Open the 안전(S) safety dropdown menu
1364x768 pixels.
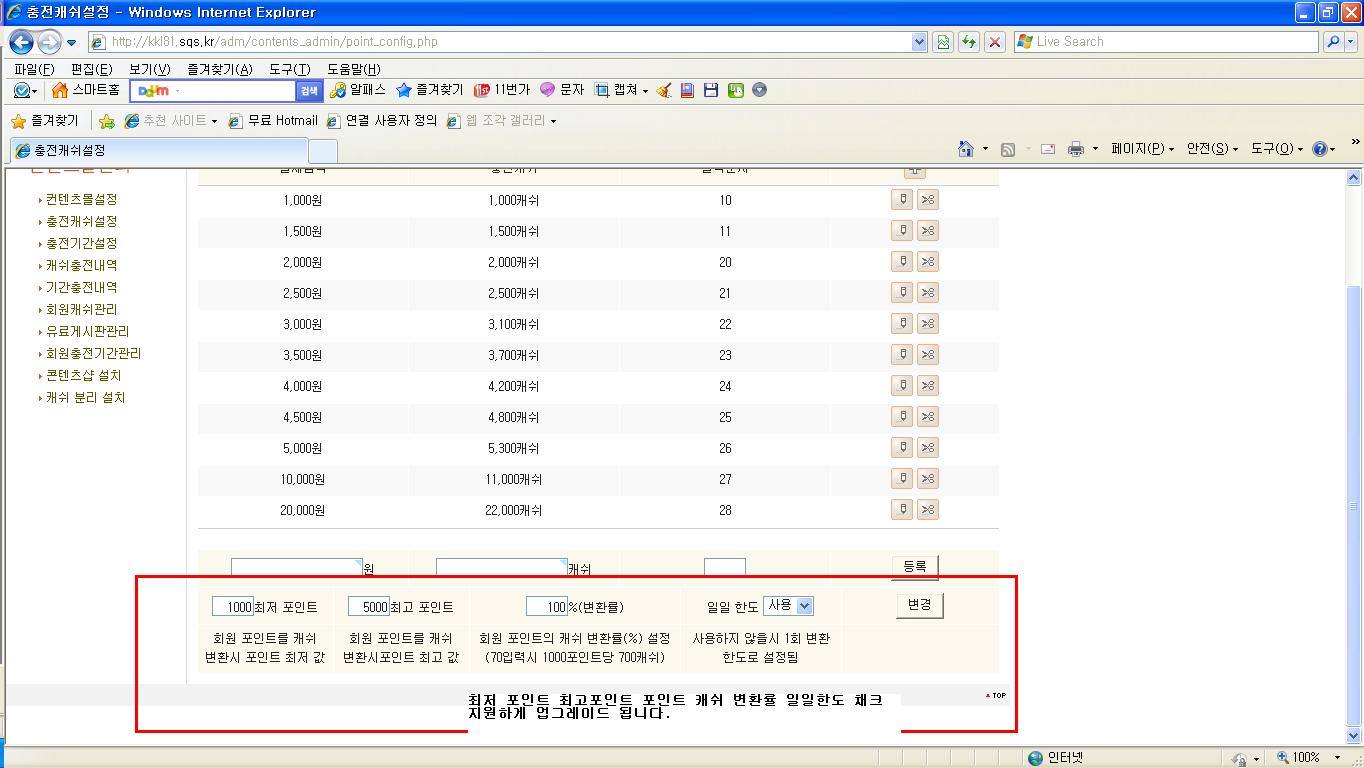[x=1211, y=149]
